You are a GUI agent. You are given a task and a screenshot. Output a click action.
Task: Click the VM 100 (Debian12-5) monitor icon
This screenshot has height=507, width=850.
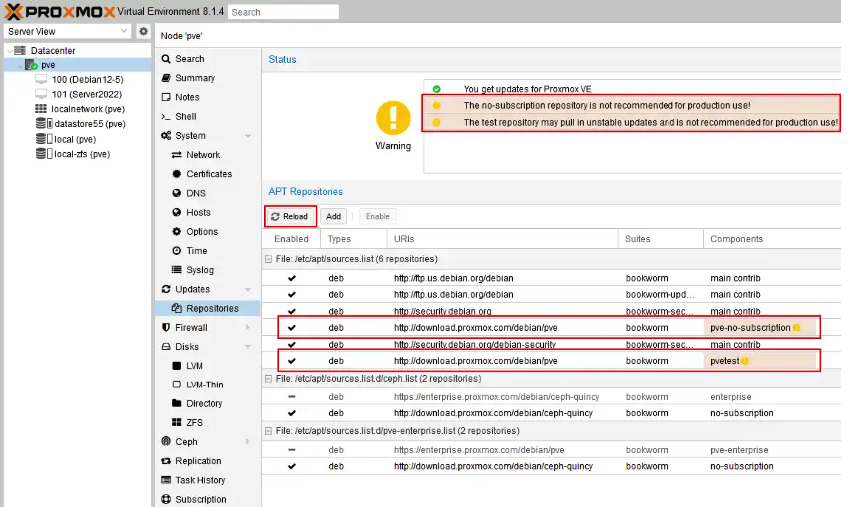click(x=41, y=79)
